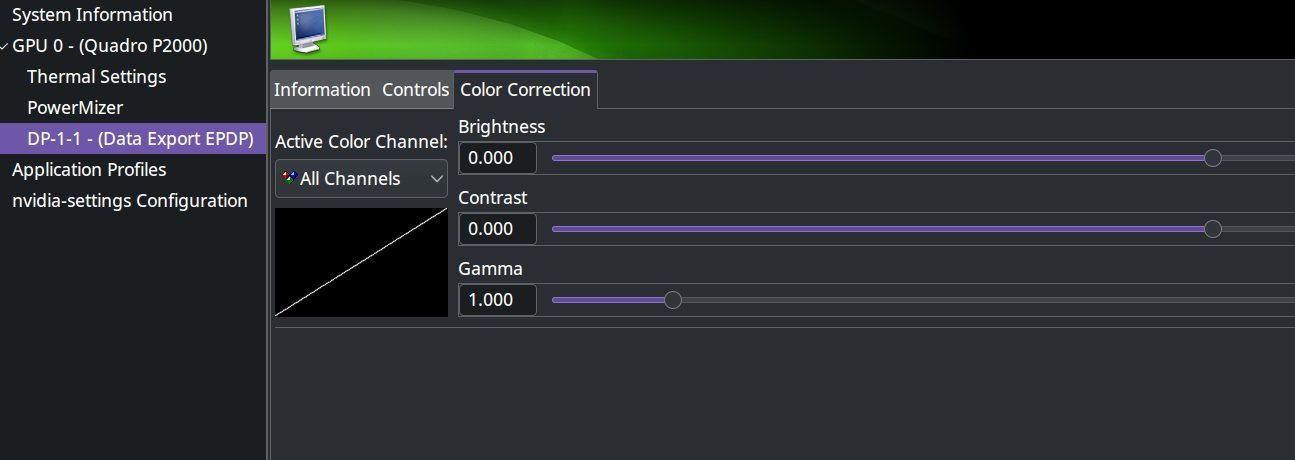Select PowerMizer in the sidebar
The image size is (1295, 460).
75,107
